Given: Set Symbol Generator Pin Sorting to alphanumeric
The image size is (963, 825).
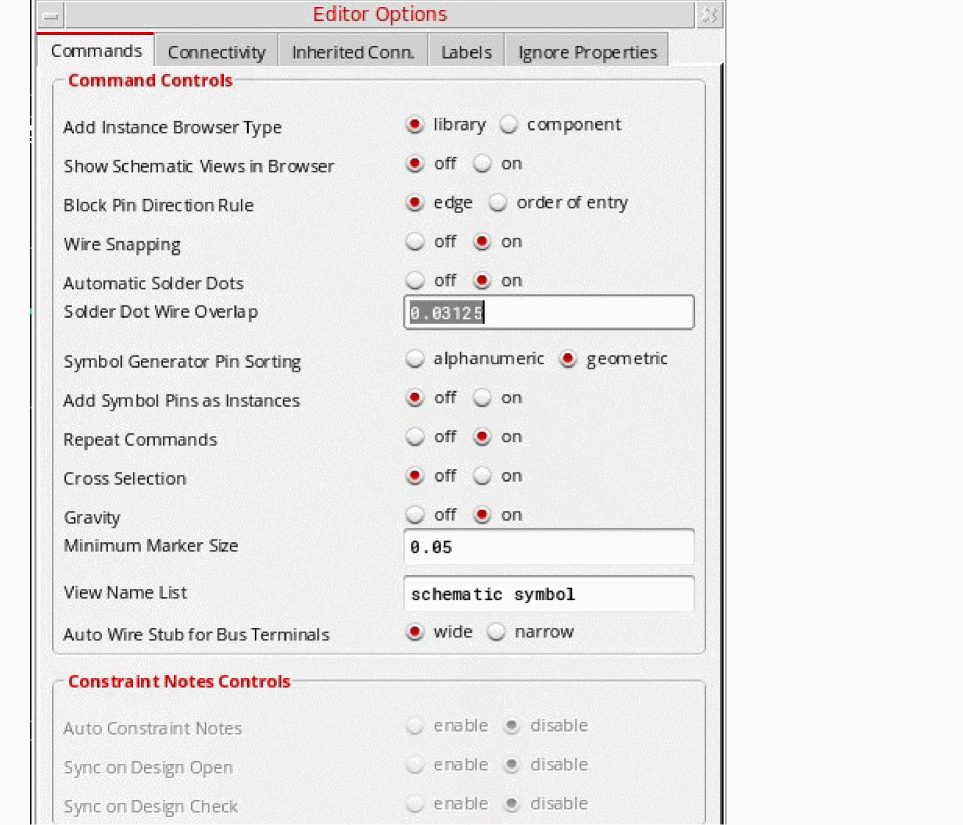Looking at the screenshot, I should pos(415,359).
